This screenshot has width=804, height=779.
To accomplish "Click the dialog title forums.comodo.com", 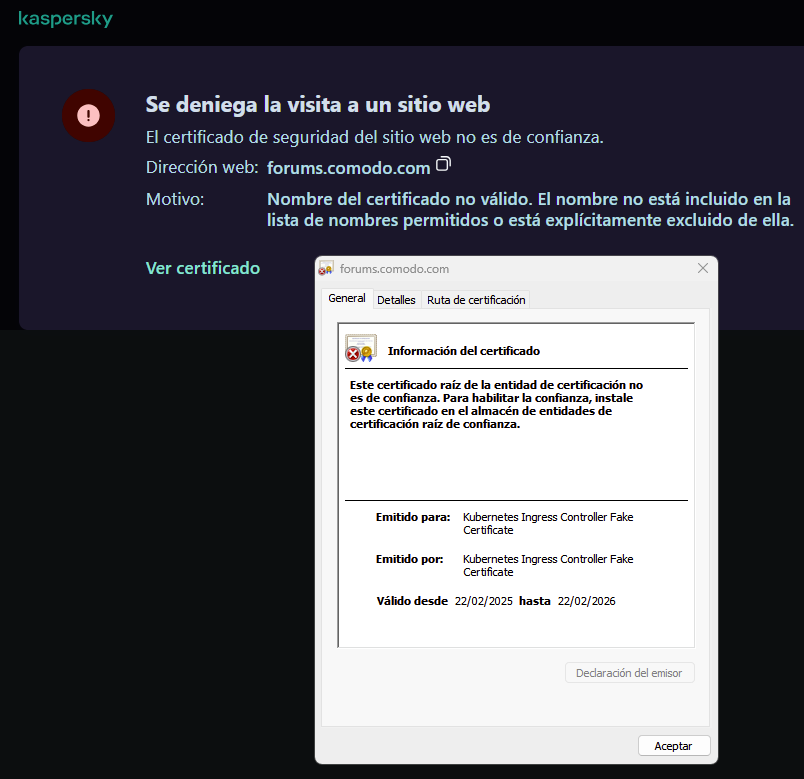I will pyautogui.click(x=394, y=269).
